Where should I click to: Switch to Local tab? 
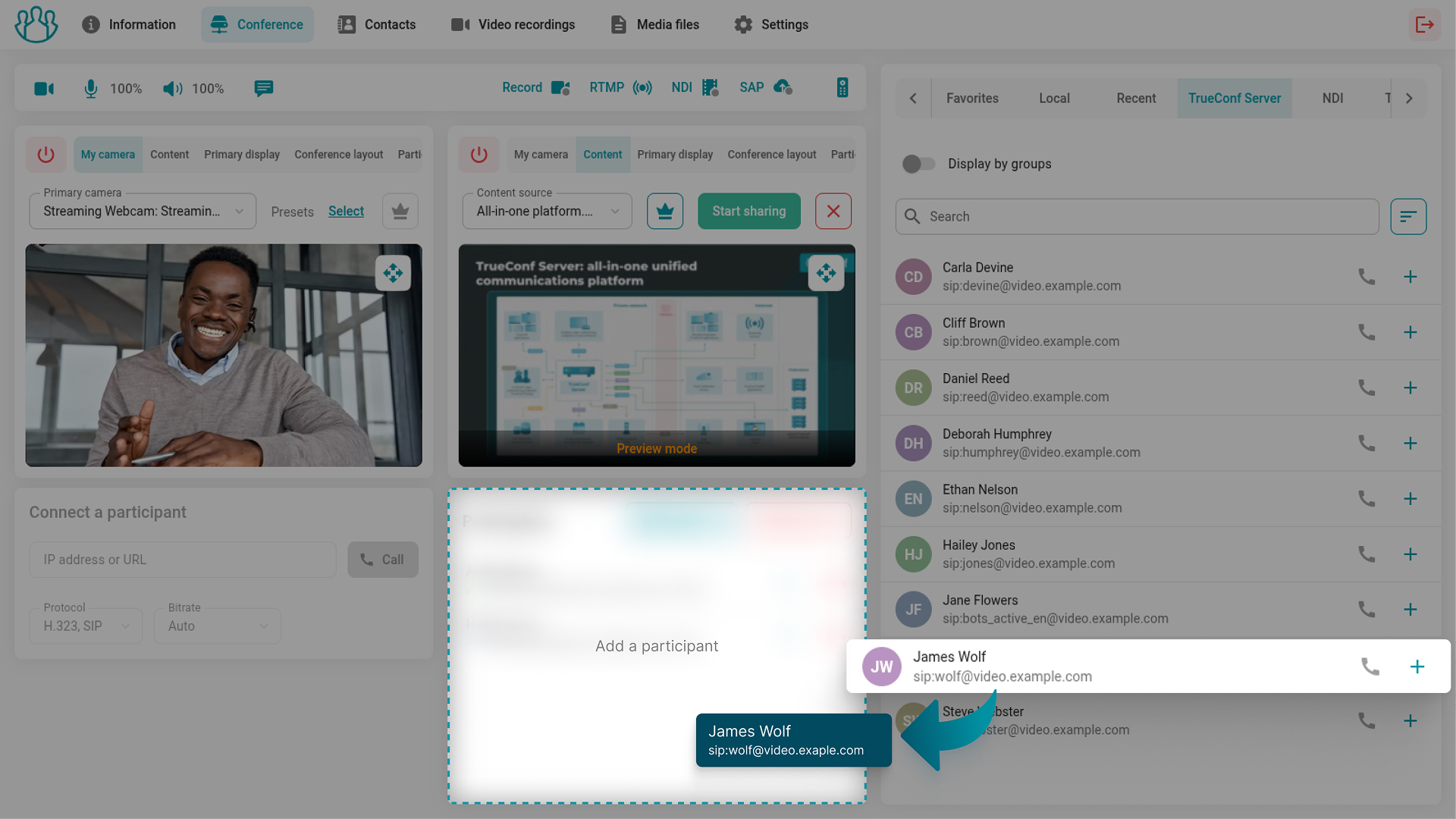(x=1054, y=99)
